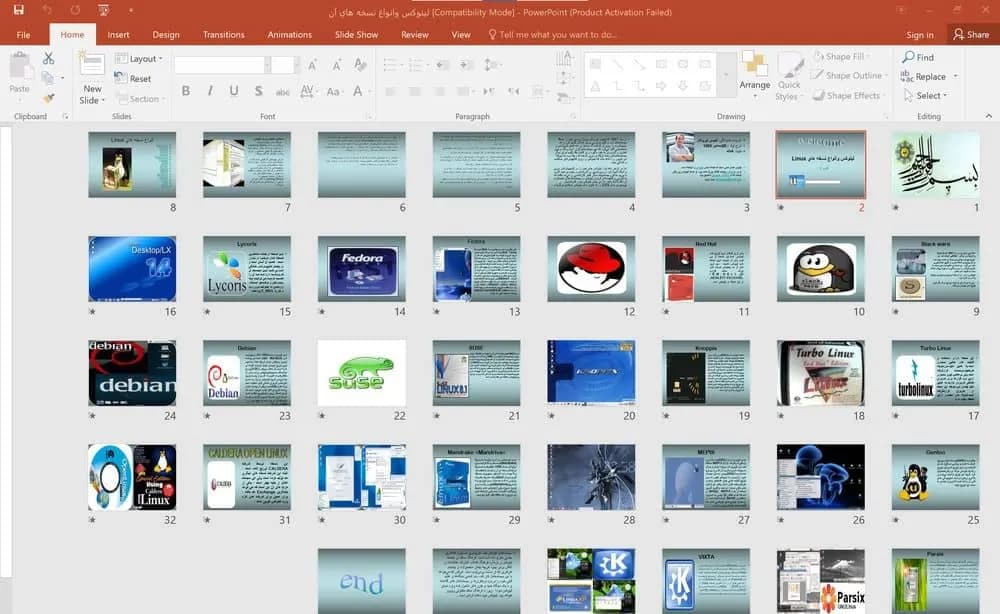Toggle Bold formatting

(186, 91)
